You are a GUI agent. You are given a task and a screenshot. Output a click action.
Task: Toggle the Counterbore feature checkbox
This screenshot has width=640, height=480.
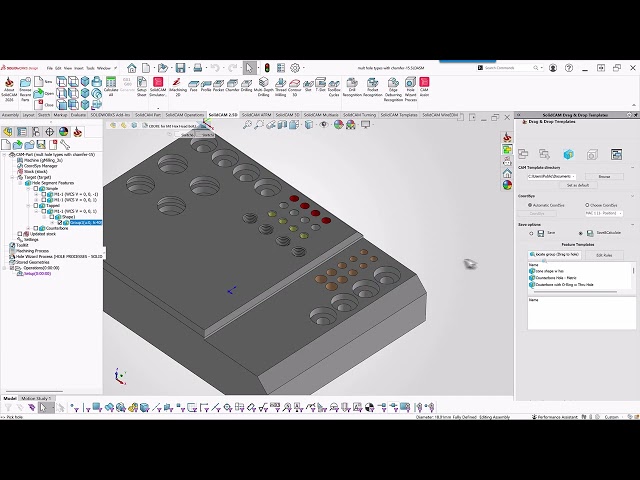point(36,228)
